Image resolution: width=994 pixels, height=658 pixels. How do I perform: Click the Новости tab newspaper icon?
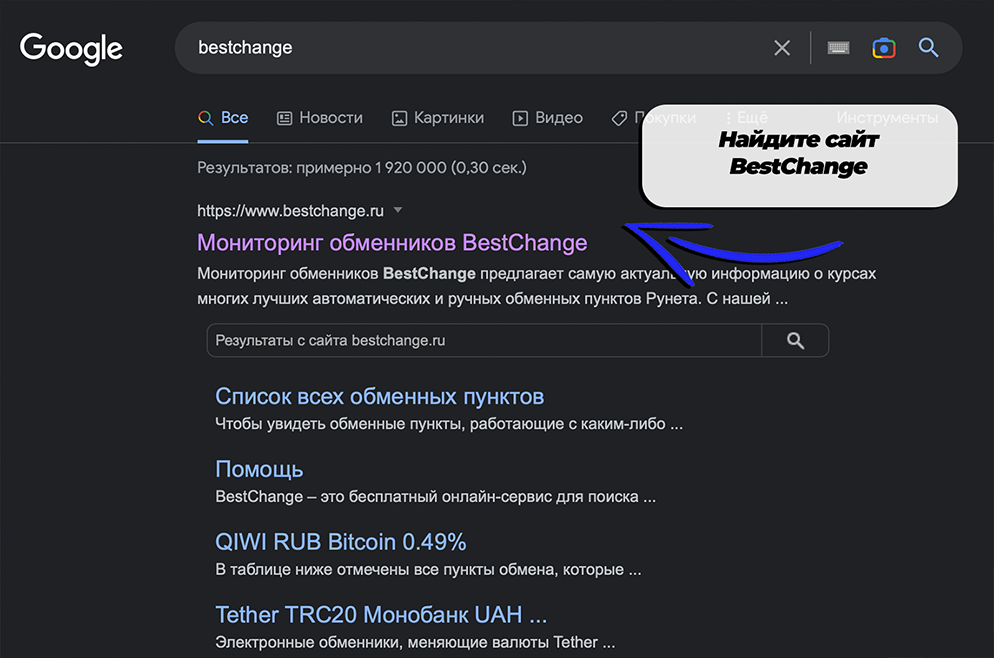[285, 119]
